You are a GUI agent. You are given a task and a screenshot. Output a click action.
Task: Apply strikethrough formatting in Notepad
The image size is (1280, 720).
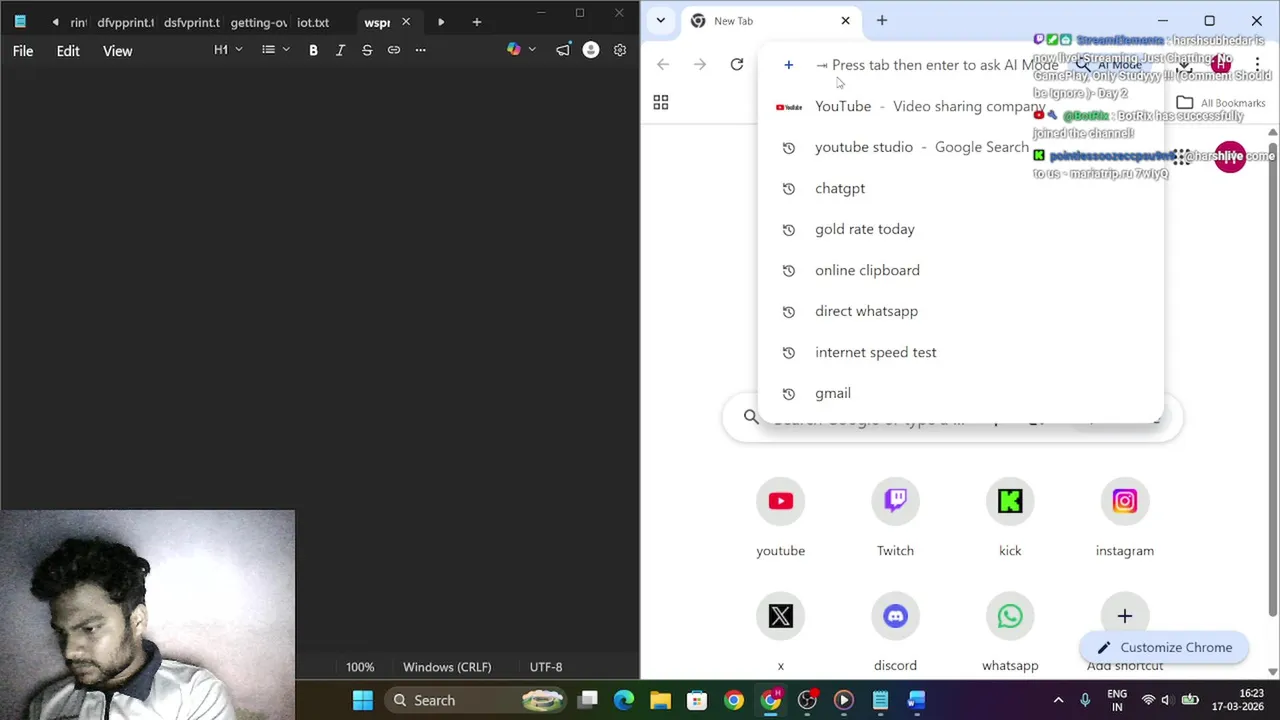367,50
